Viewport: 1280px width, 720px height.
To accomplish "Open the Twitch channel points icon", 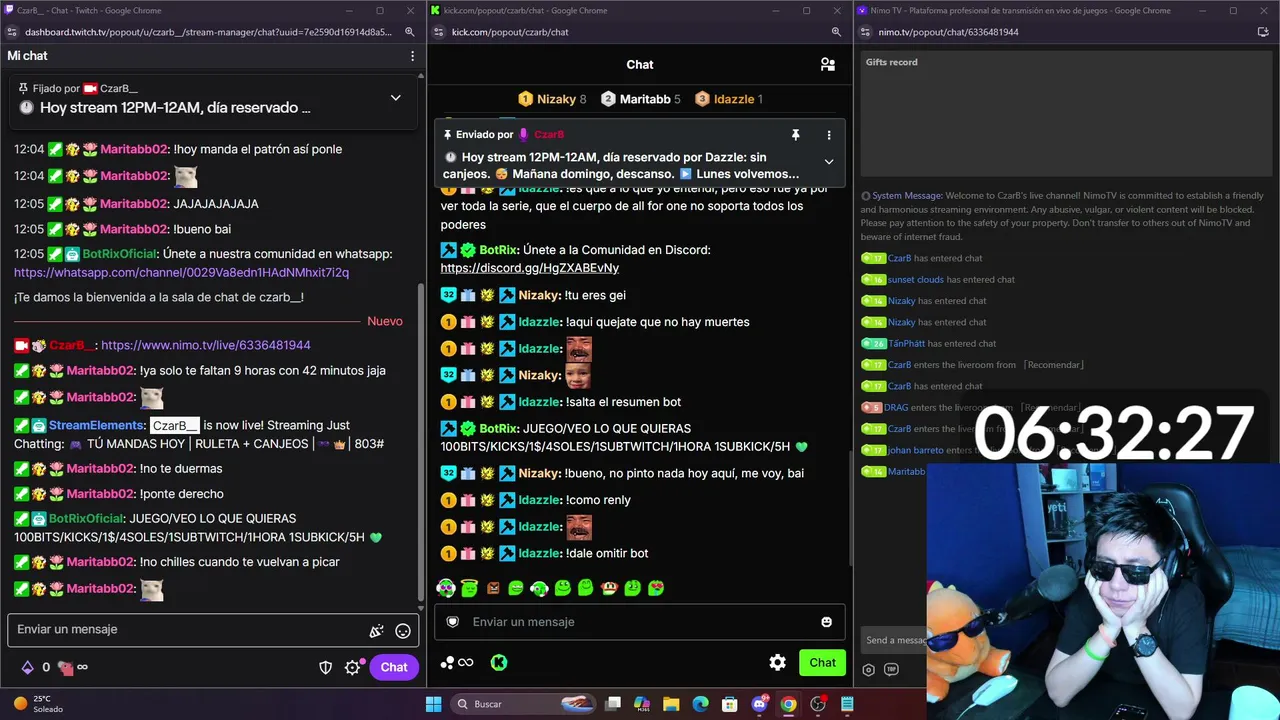I will point(66,667).
